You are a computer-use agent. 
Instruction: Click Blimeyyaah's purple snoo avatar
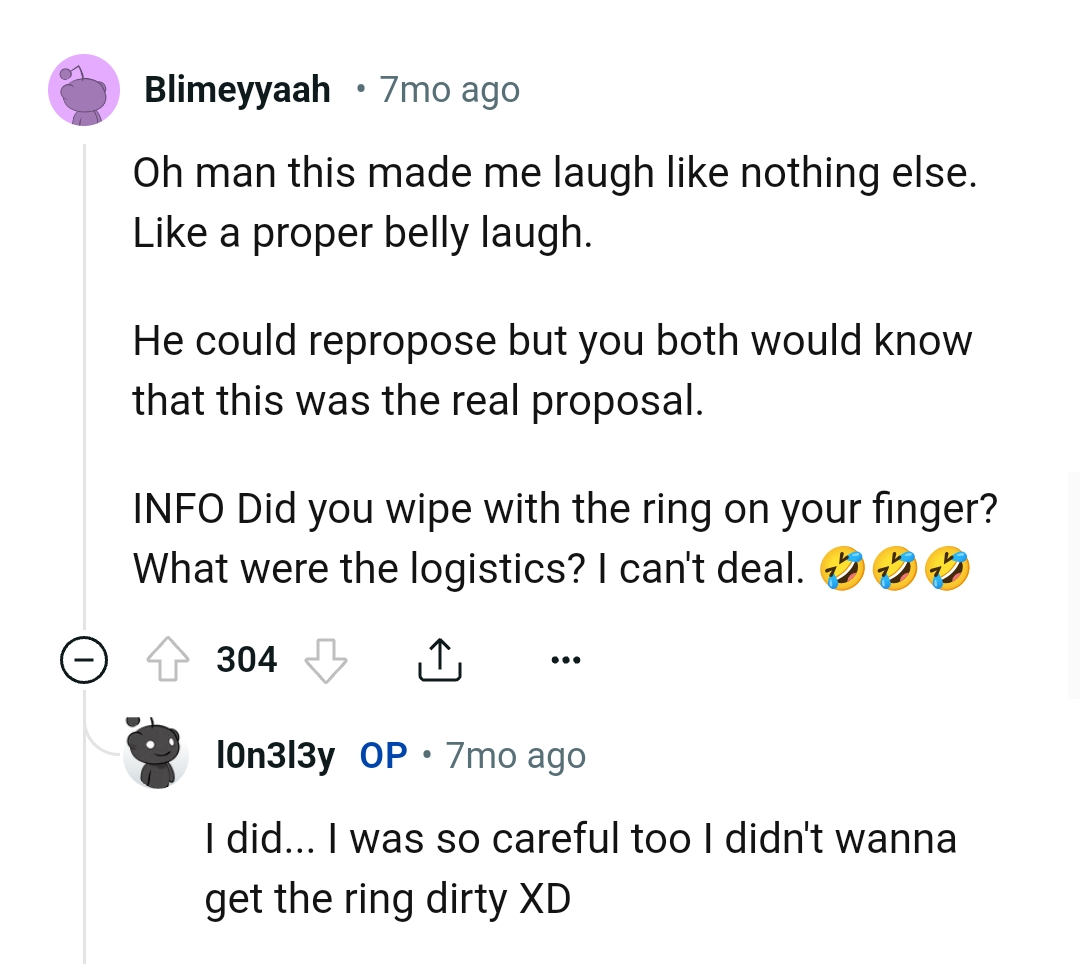pyautogui.click(x=84, y=89)
